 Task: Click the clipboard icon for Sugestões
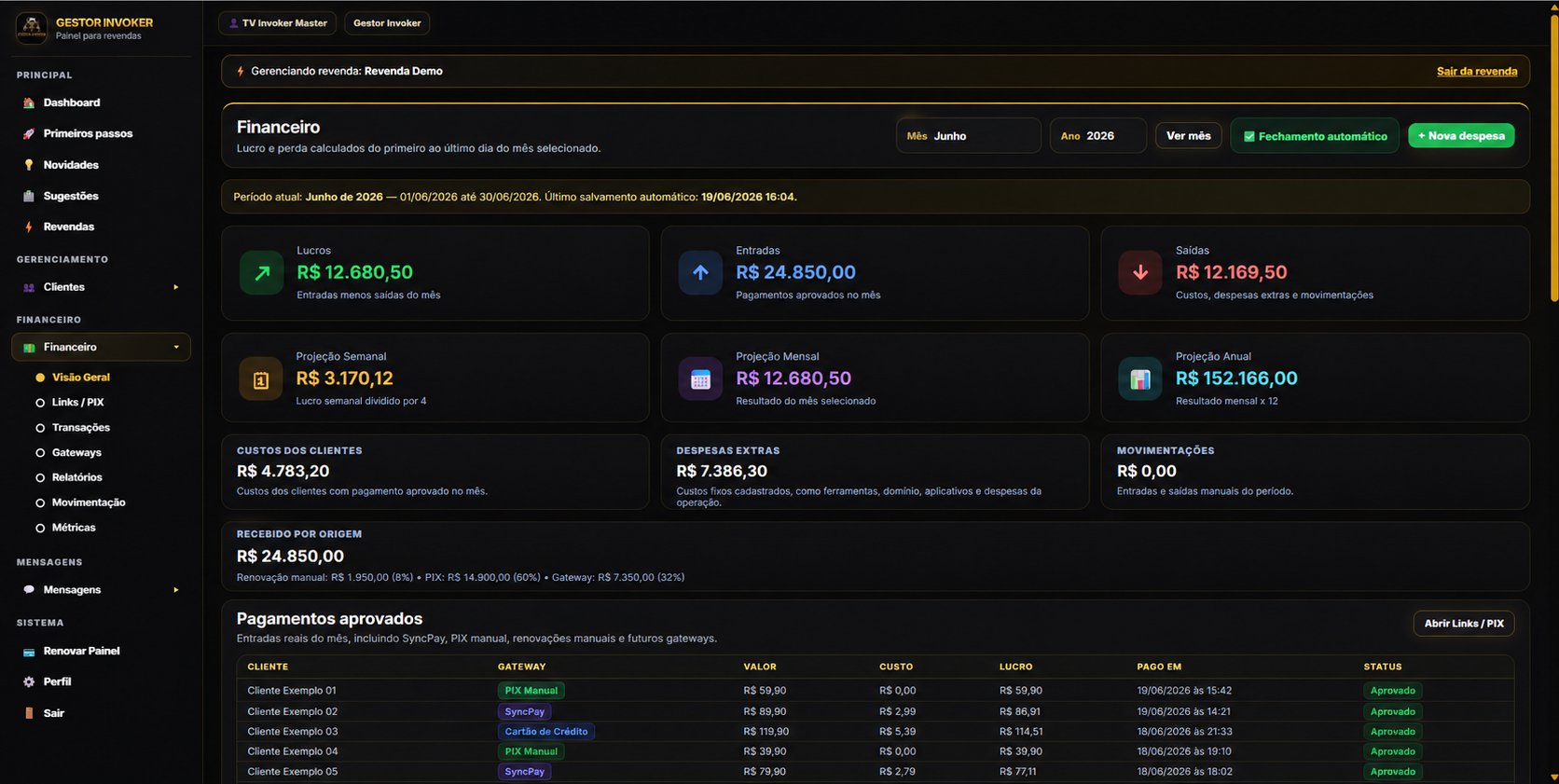tap(29, 196)
